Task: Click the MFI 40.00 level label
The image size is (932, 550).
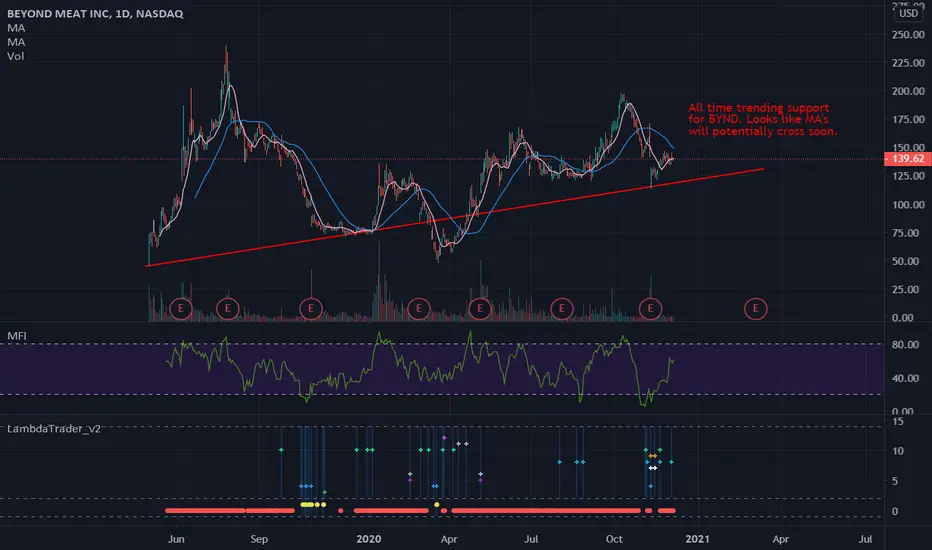Action: point(905,378)
